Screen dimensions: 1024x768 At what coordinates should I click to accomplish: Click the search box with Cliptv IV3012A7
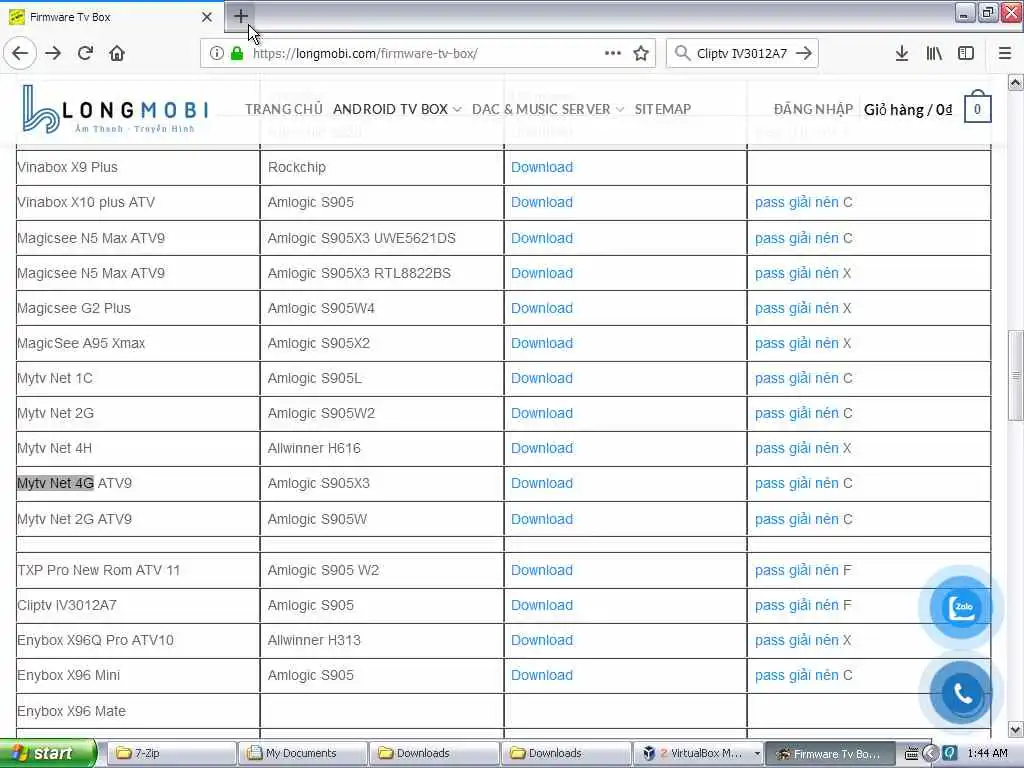point(741,54)
